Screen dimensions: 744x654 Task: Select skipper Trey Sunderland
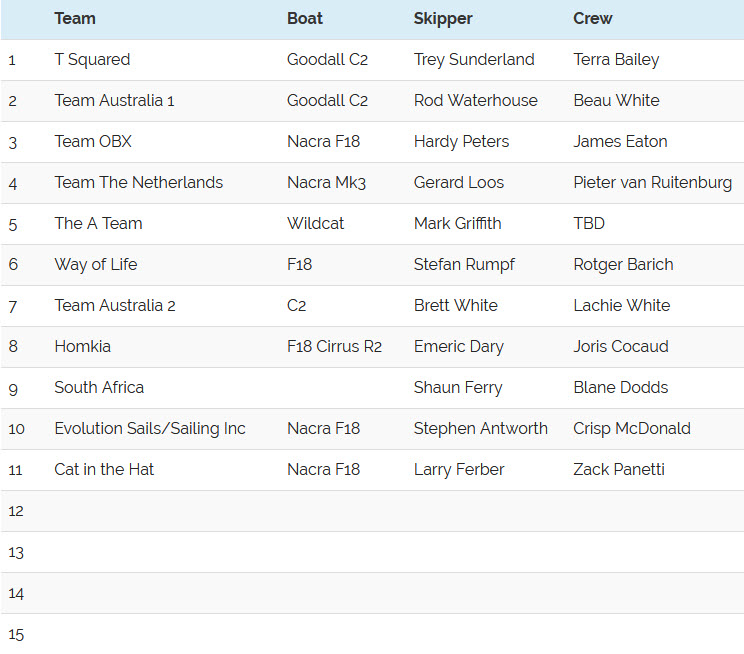tap(474, 59)
